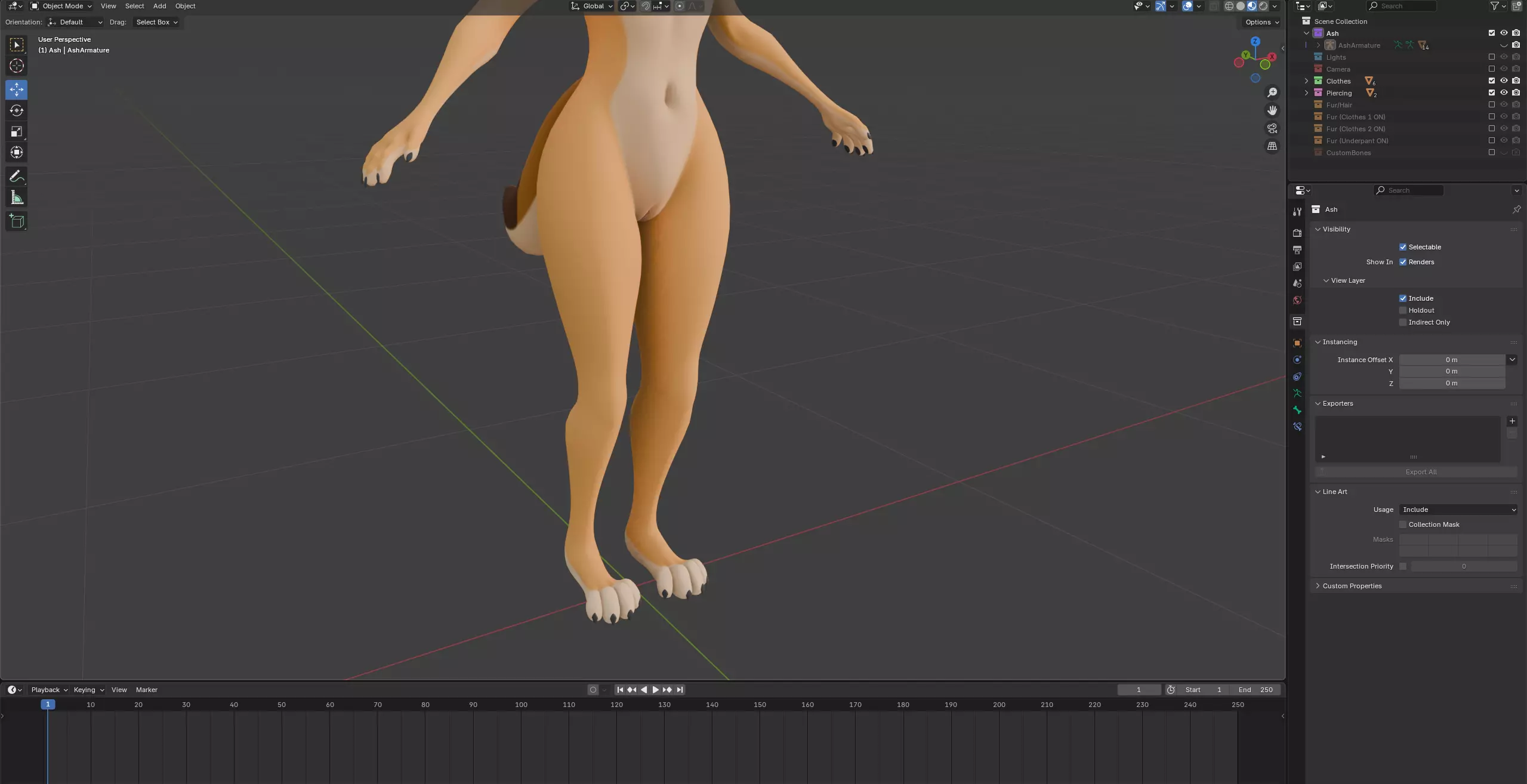The height and width of the screenshot is (784, 1527).
Task: Select the Transform tool
Action: coord(17,152)
